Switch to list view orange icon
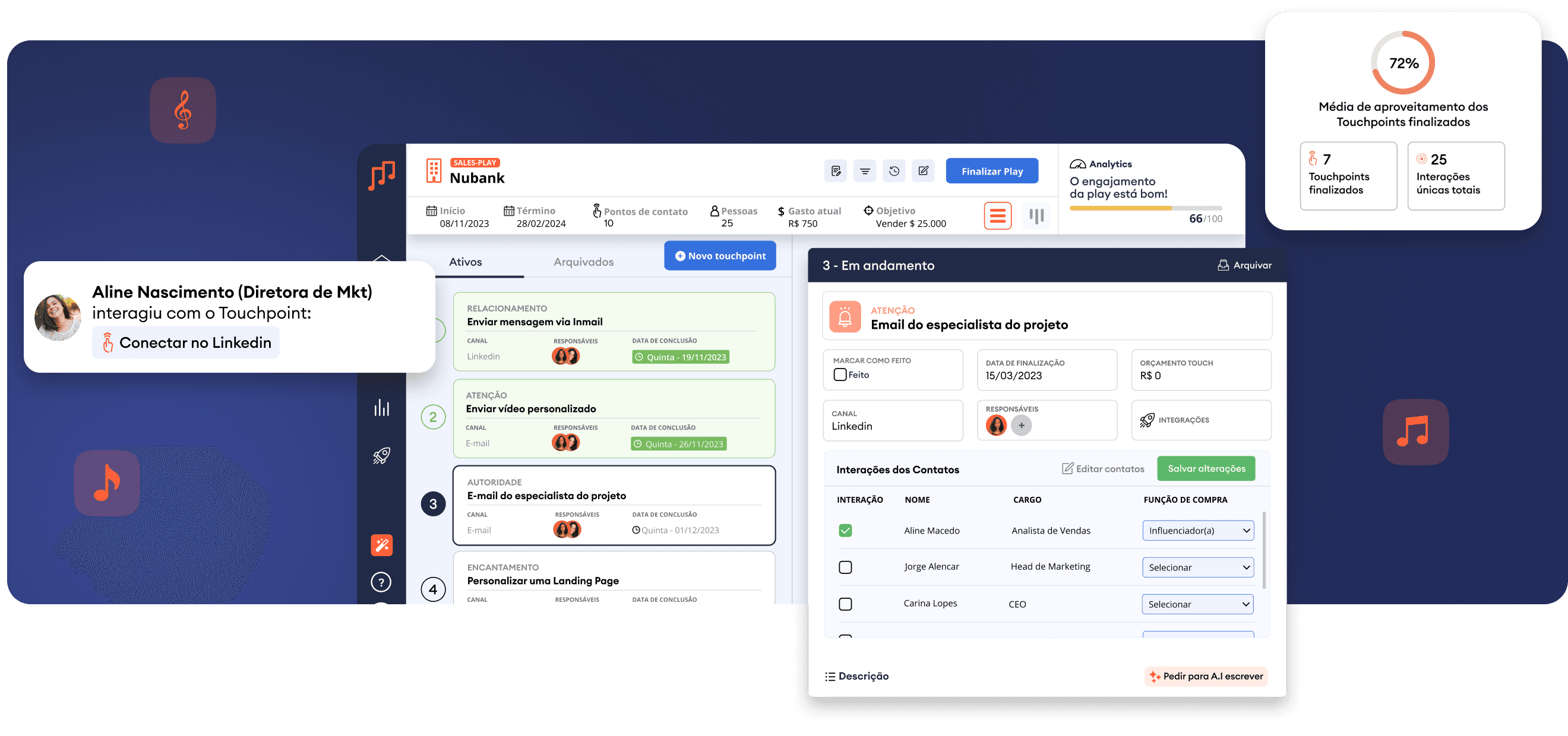The height and width of the screenshot is (736, 1568). [x=997, y=215]
